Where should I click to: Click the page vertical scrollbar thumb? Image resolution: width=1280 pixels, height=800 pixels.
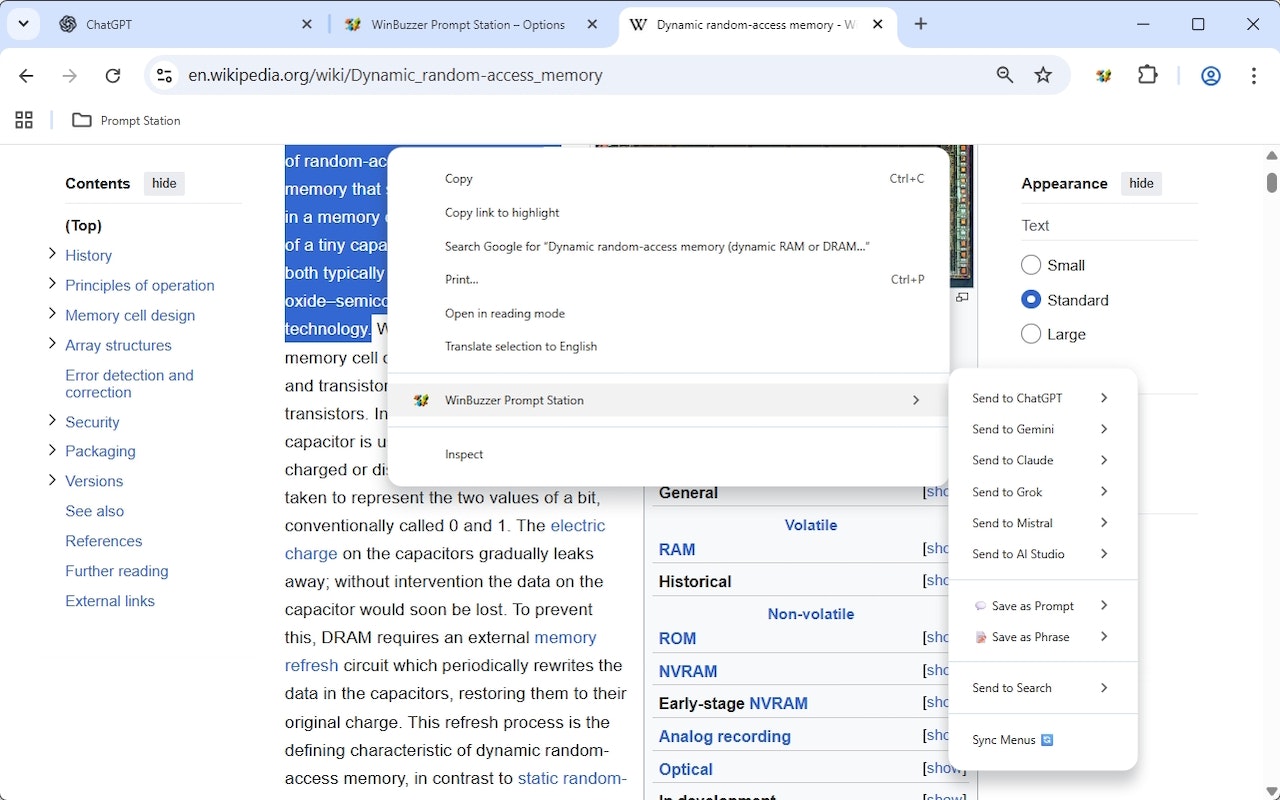[x=1272, y=182]
